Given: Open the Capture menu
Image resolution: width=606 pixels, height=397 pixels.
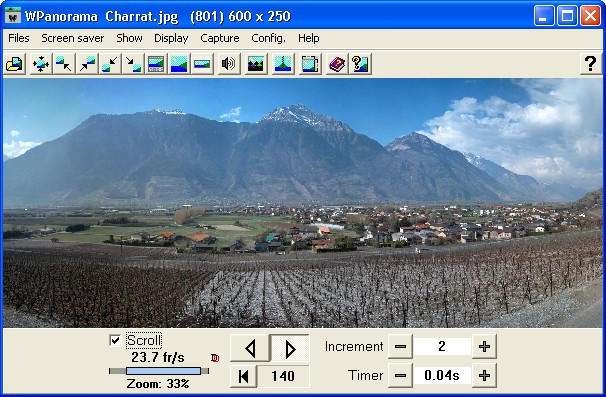Looking at the screenshot, I should pos(220,38).
